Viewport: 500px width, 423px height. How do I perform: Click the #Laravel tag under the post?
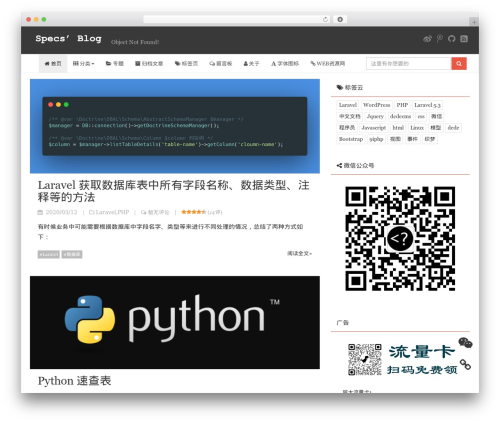(49, 254)
